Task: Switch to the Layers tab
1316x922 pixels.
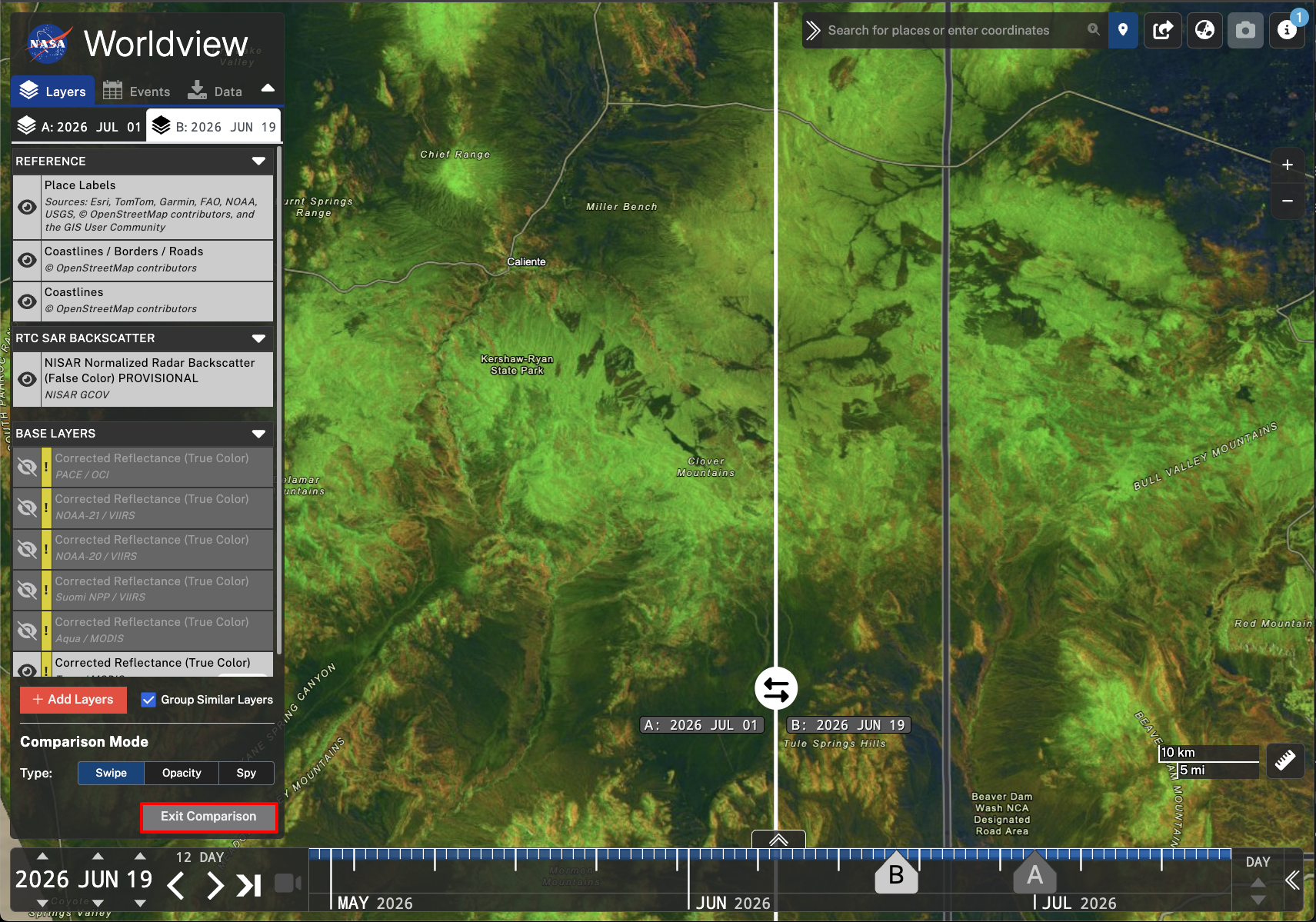Action: (53, 91)
